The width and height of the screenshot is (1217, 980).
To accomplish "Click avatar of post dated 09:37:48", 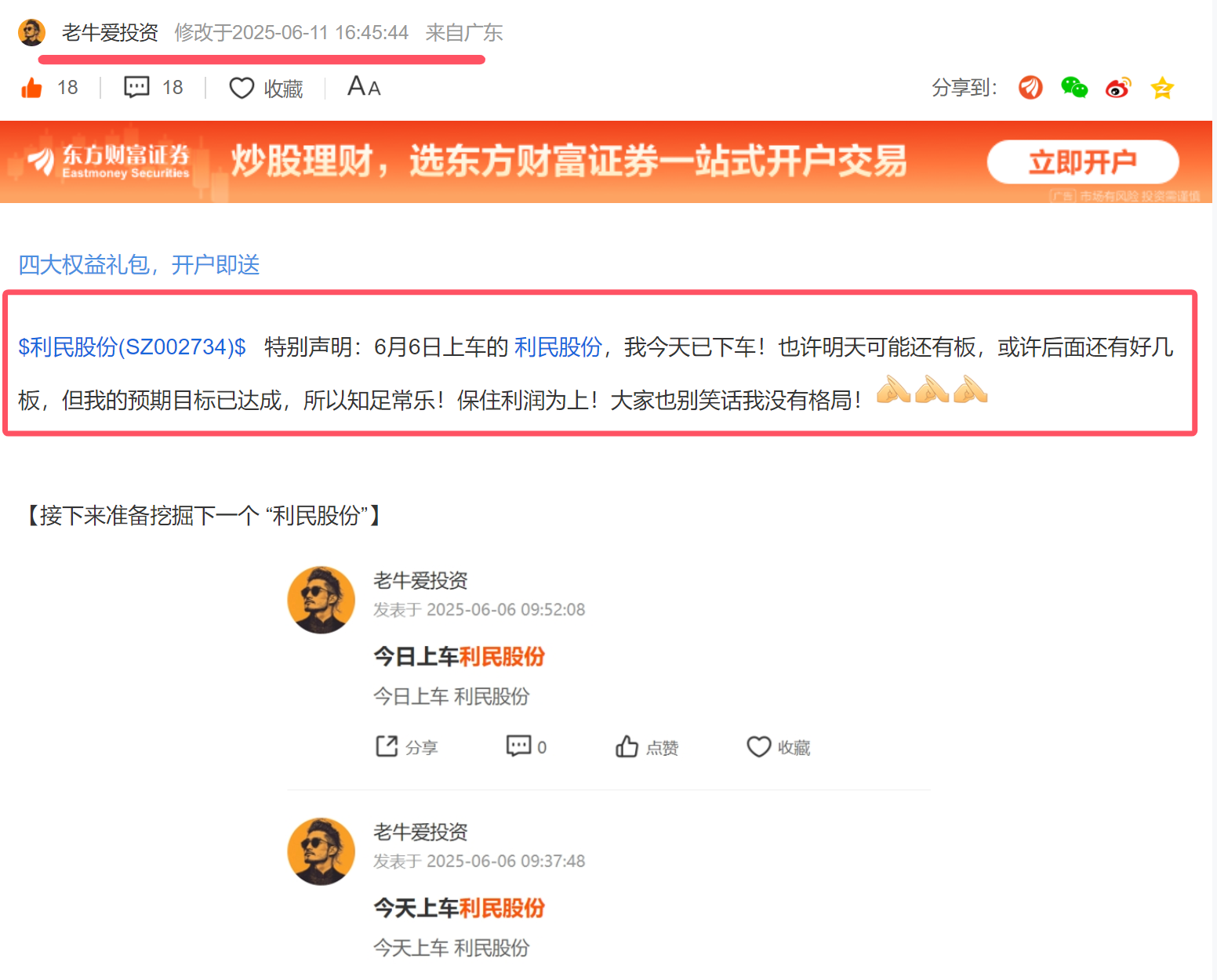I will point(322,851).
